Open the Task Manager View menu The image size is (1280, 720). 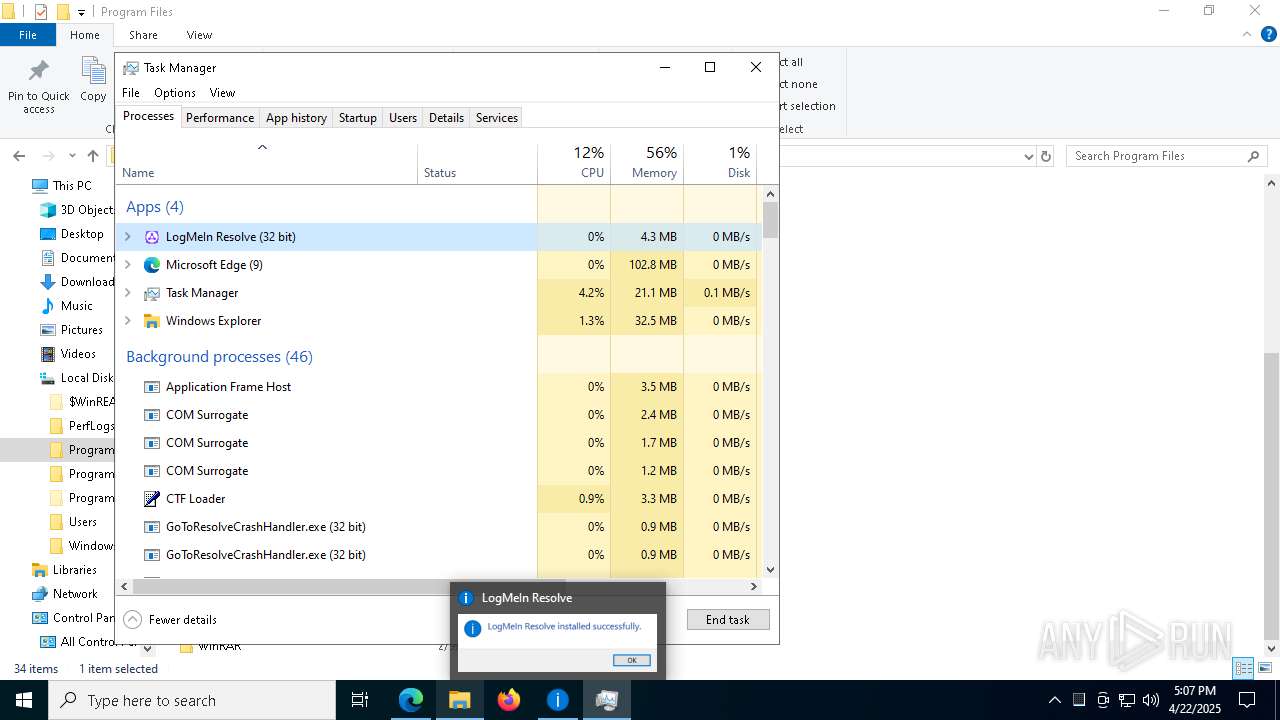222,93
